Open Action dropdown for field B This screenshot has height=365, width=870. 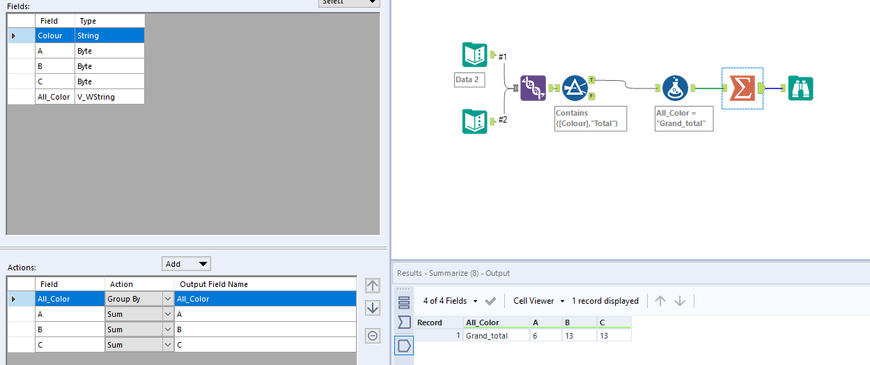point(168,329)
